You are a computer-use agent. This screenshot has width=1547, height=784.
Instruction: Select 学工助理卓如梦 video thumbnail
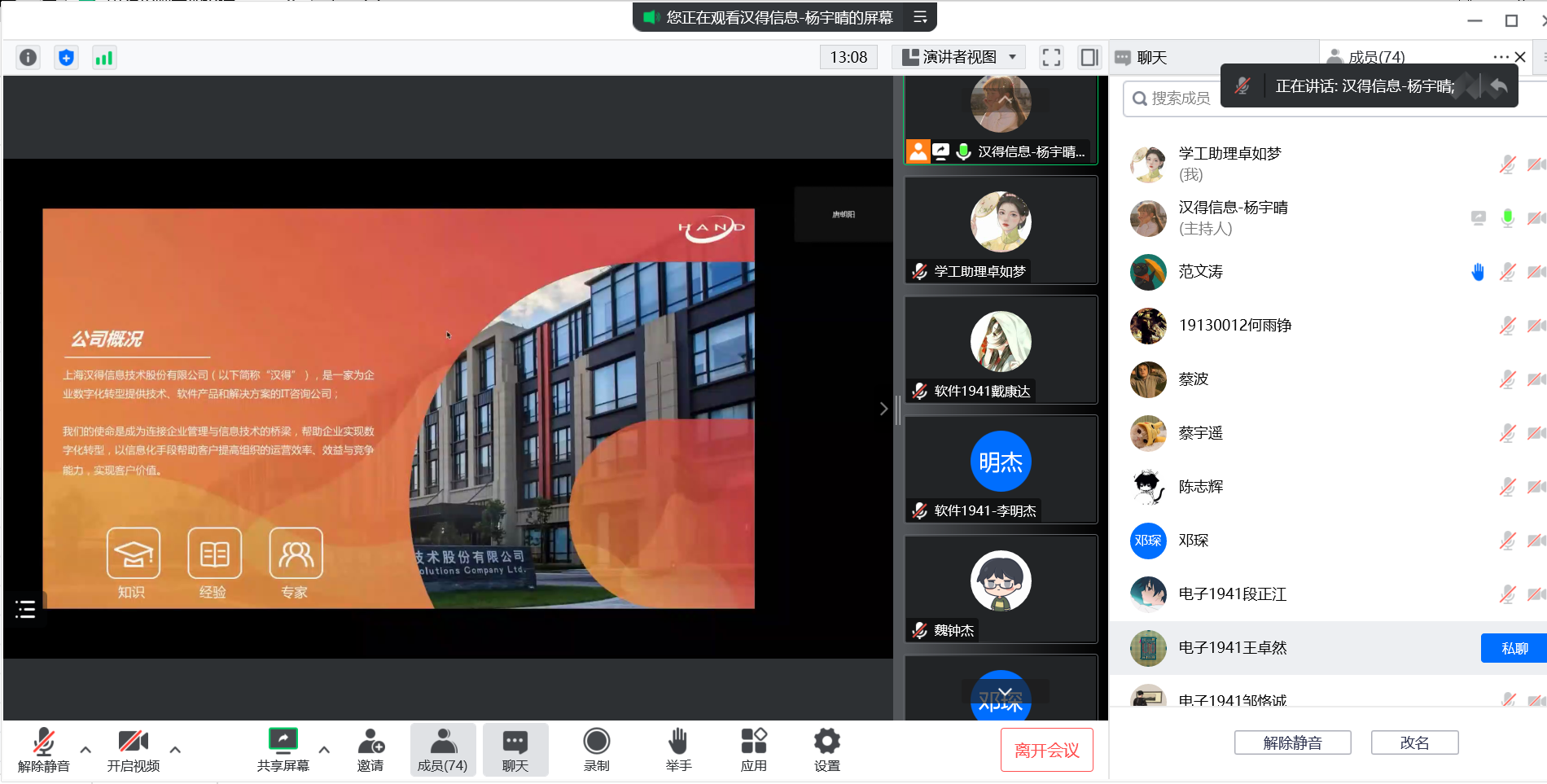click(x=1001, y=230)
